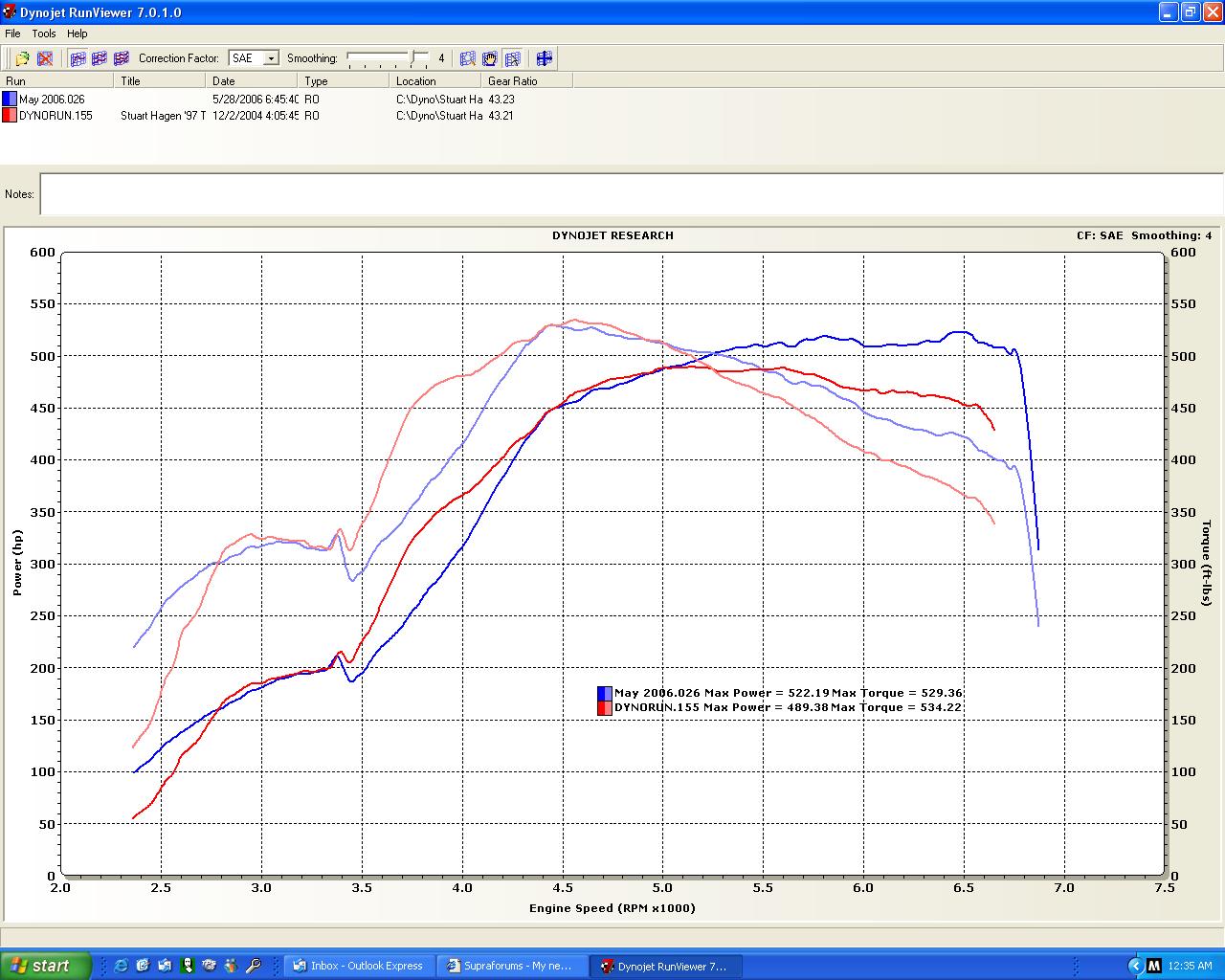Open the Correction Factor SAE dropdown

(271, 58)
